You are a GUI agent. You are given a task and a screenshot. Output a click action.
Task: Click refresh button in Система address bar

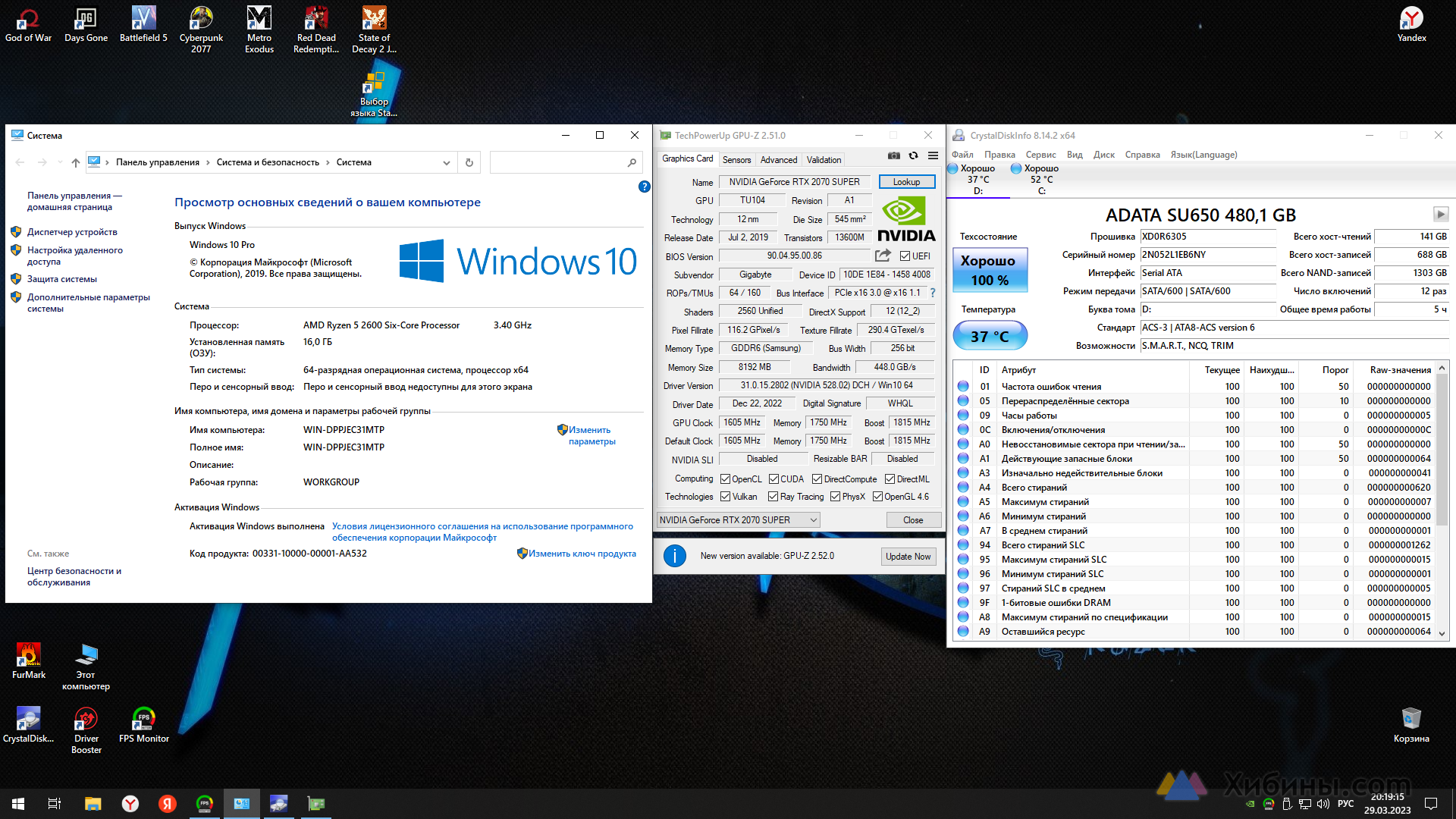[x=469, y=162]
